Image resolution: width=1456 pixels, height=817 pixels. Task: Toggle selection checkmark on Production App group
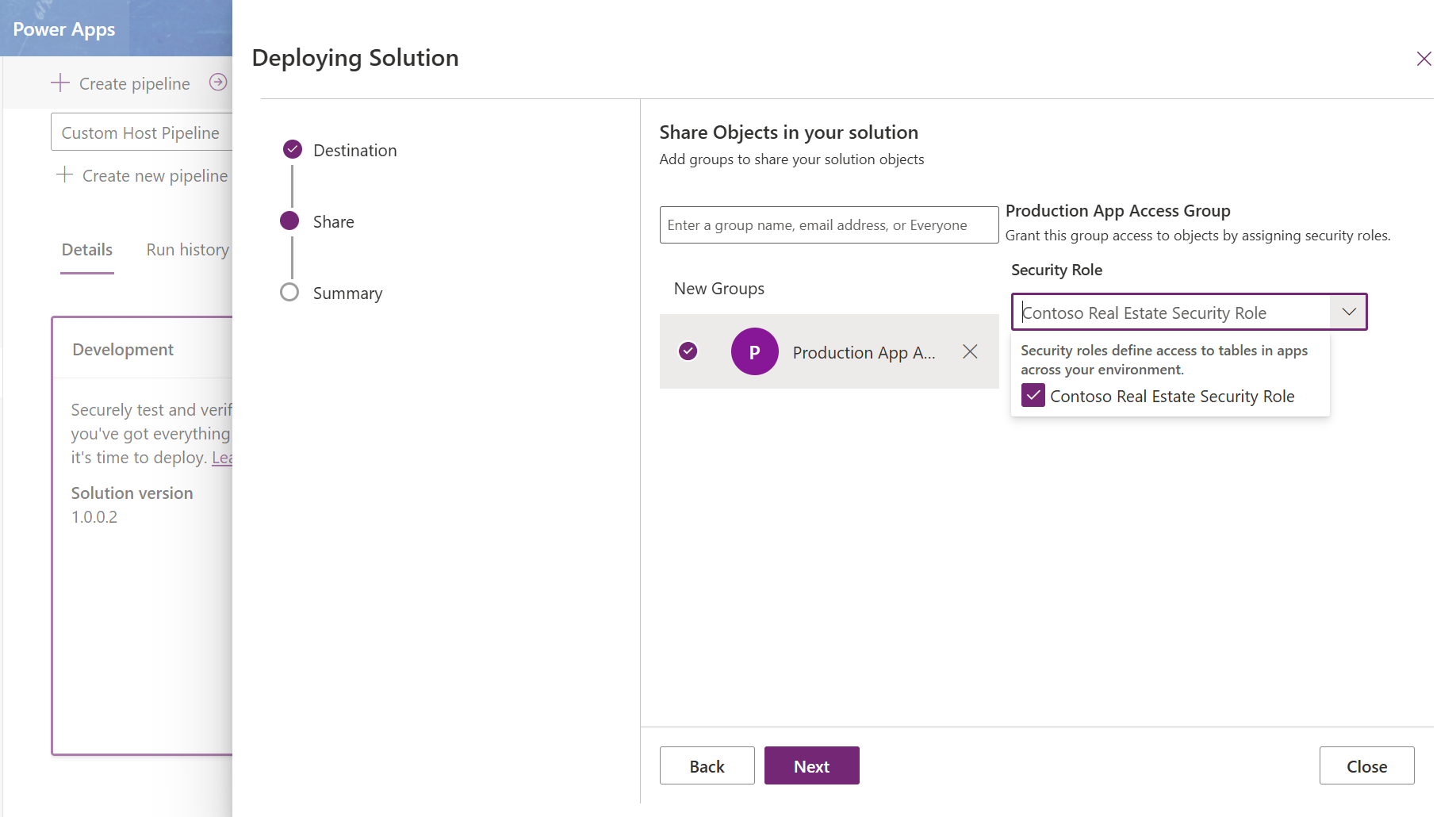(688, 351)
